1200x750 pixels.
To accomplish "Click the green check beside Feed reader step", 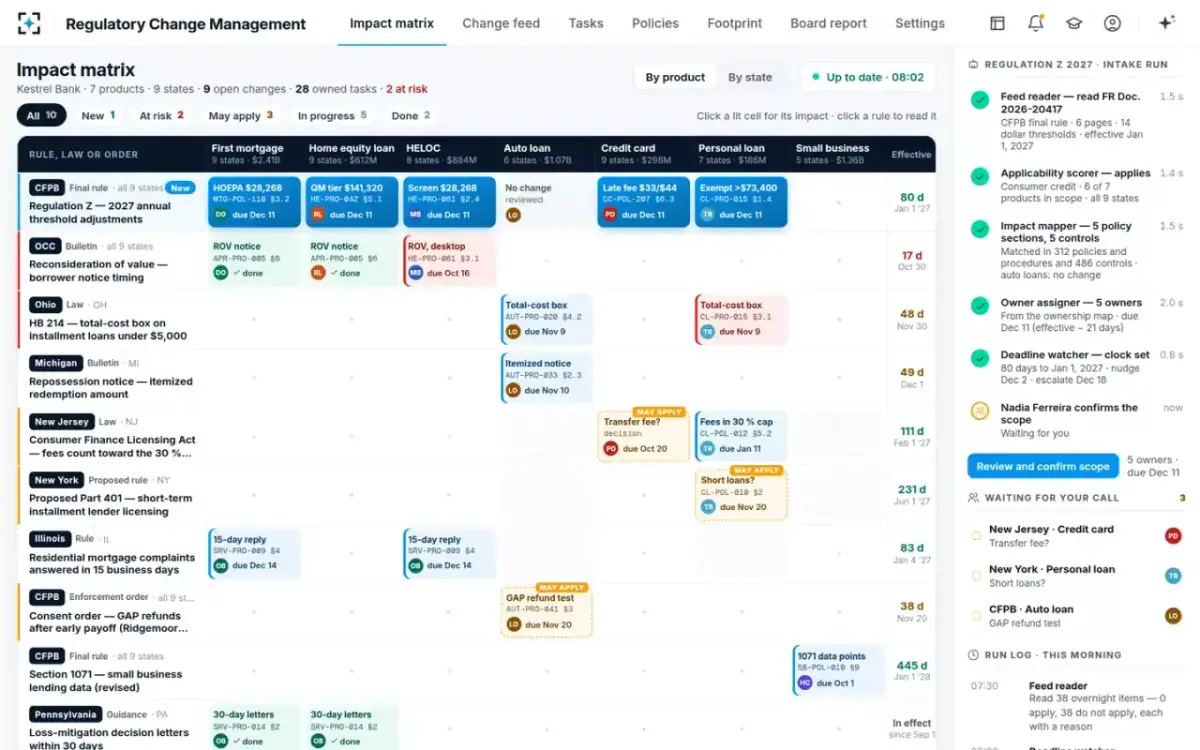I will [980, 99].
